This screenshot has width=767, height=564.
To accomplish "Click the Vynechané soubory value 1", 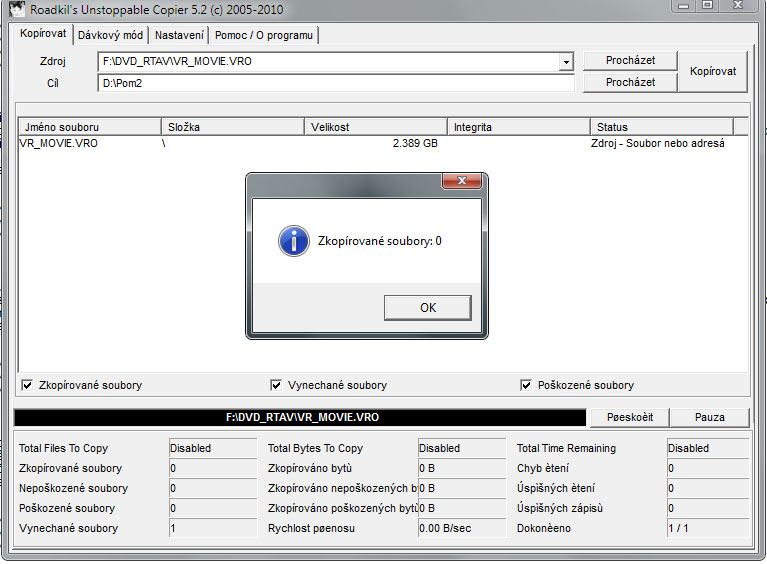I will [x=212, y=528].
